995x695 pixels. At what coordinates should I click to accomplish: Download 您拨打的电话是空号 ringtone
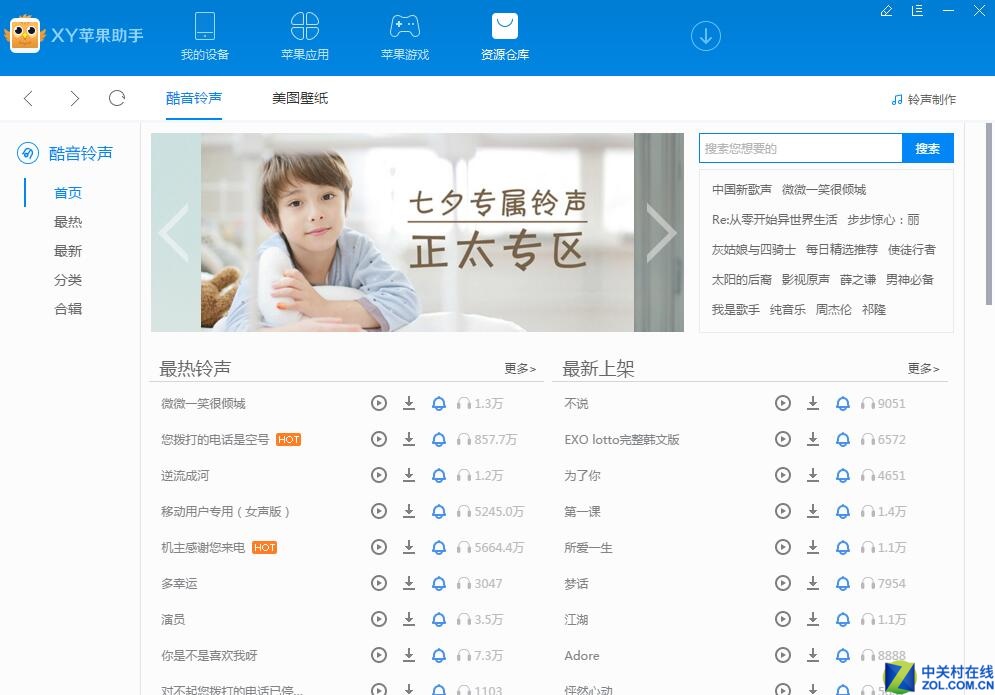[409, 439]
